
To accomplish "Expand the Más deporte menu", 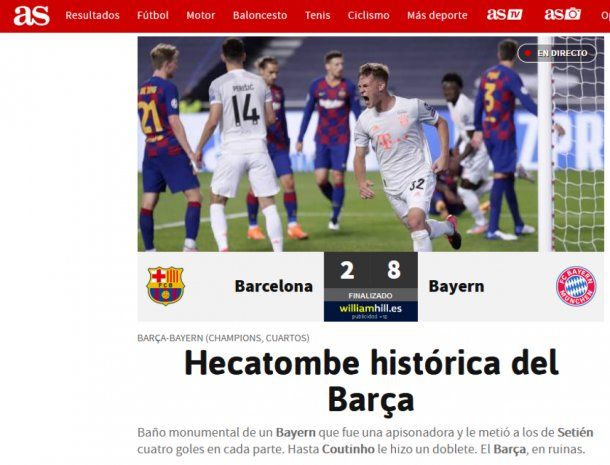I will 437,15.
